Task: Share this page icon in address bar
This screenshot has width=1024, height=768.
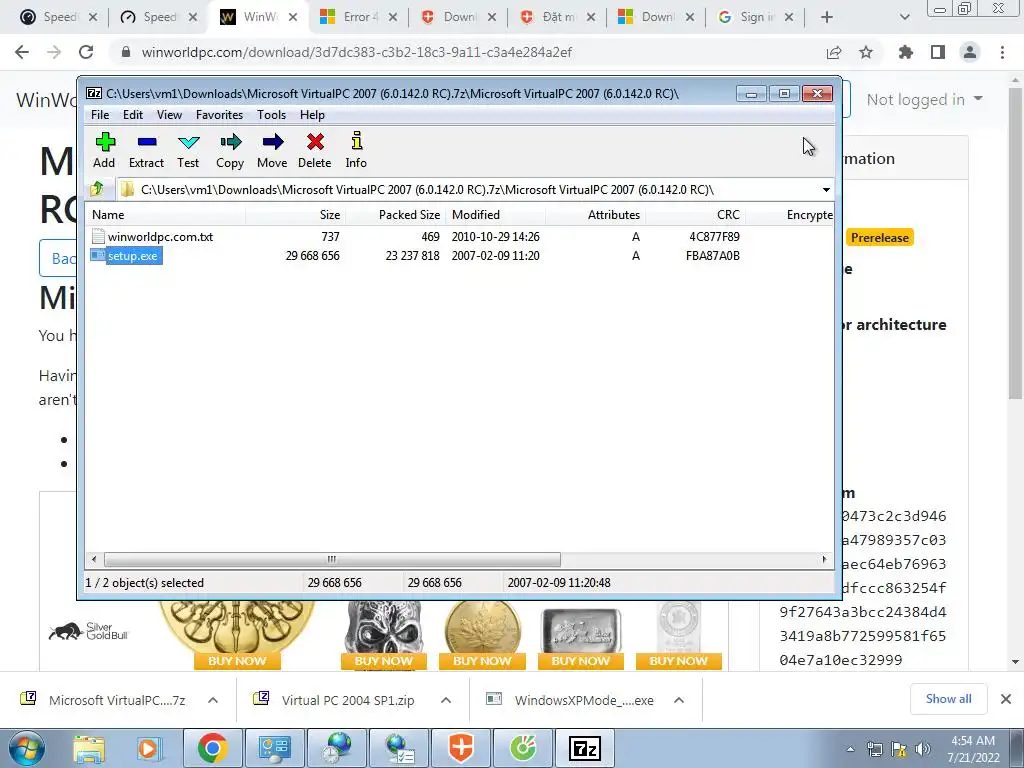Action: (x=834, y=52)
